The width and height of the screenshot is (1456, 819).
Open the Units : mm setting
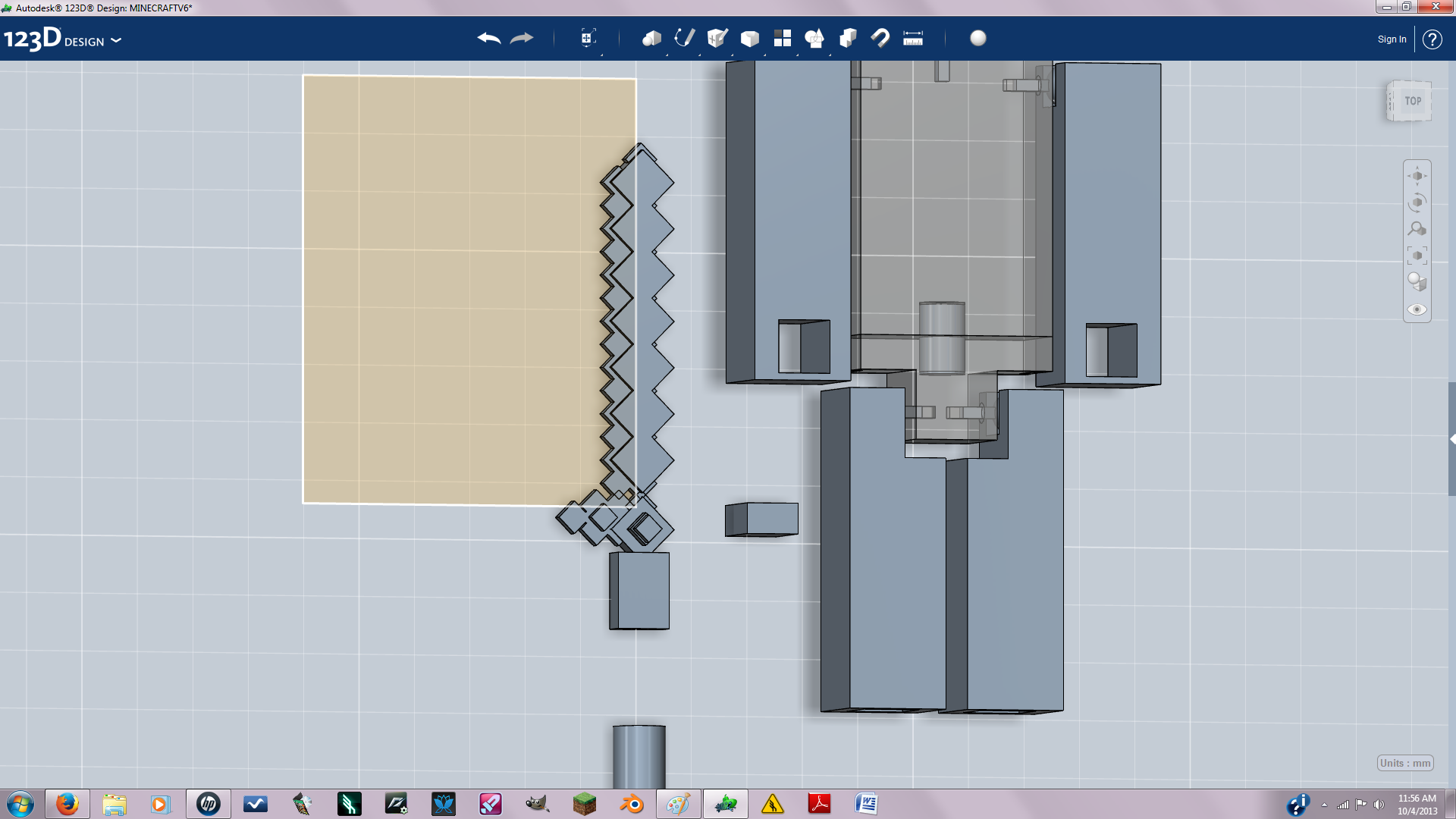1405,763
